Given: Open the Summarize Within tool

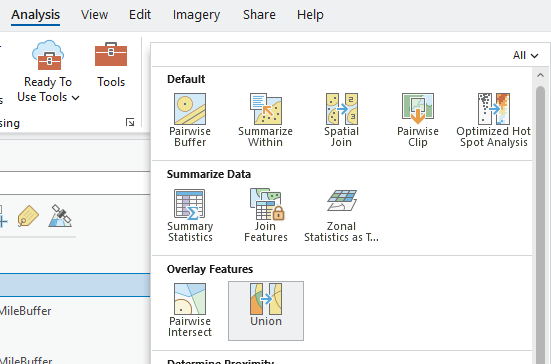Looking at the screenshot, I should 265,120.
